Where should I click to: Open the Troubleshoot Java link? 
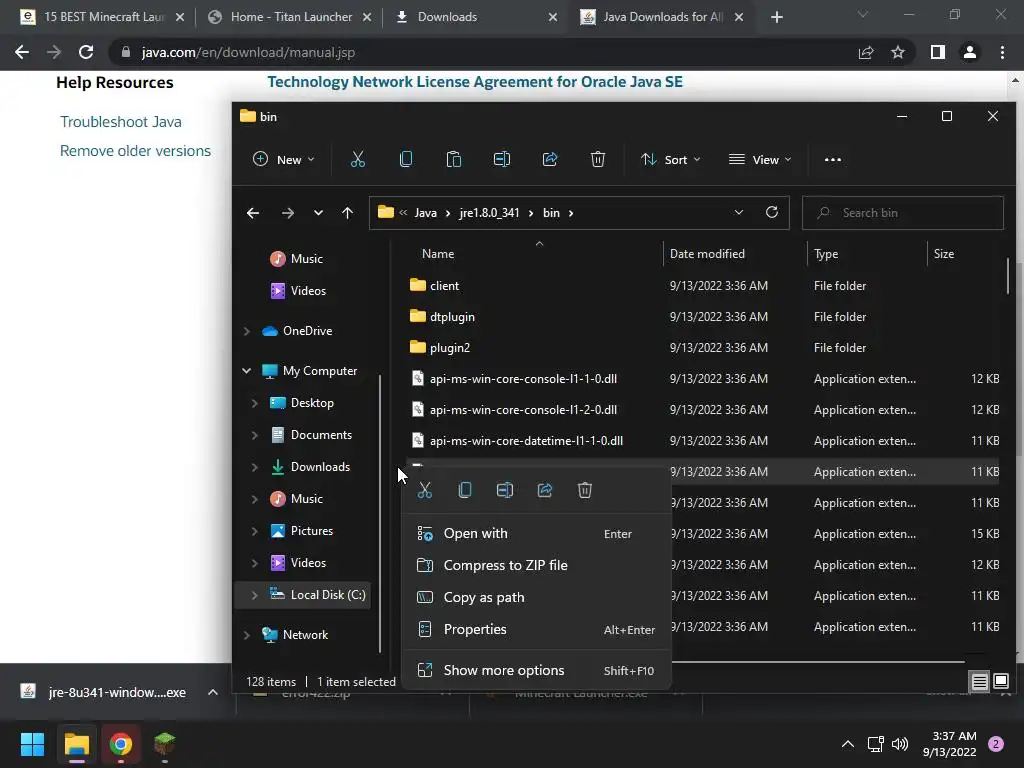(121, 122)
